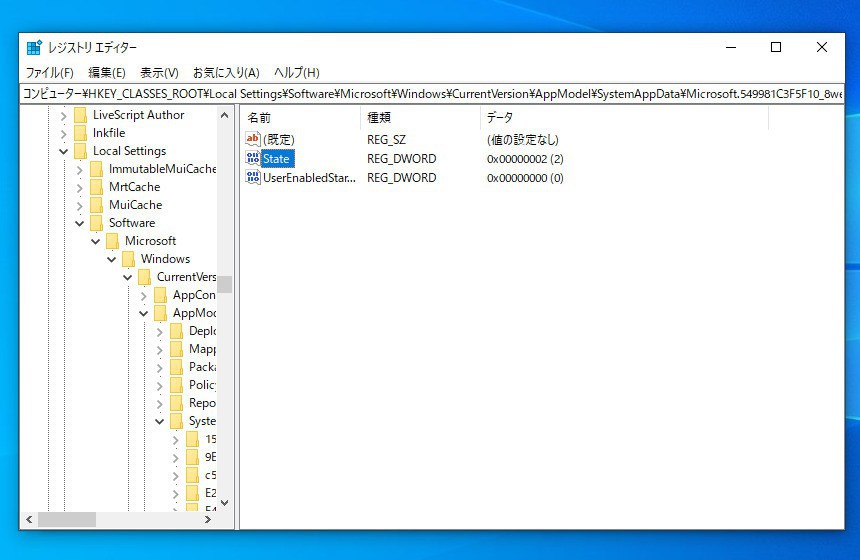The image size is (860, 560).
Task: Expand the MrtCache key
Action: 80,188
